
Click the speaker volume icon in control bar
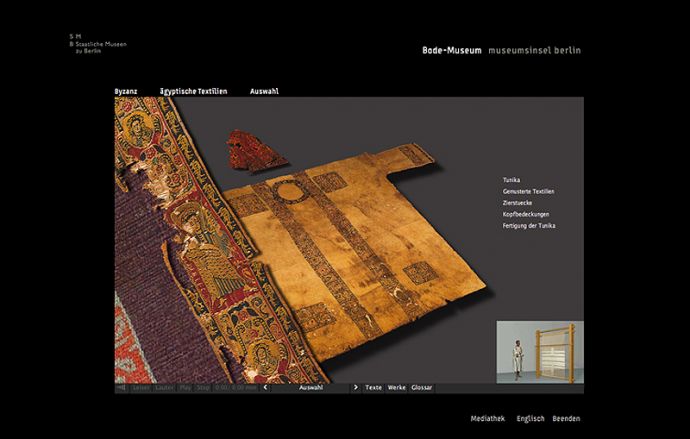(121, 387)
